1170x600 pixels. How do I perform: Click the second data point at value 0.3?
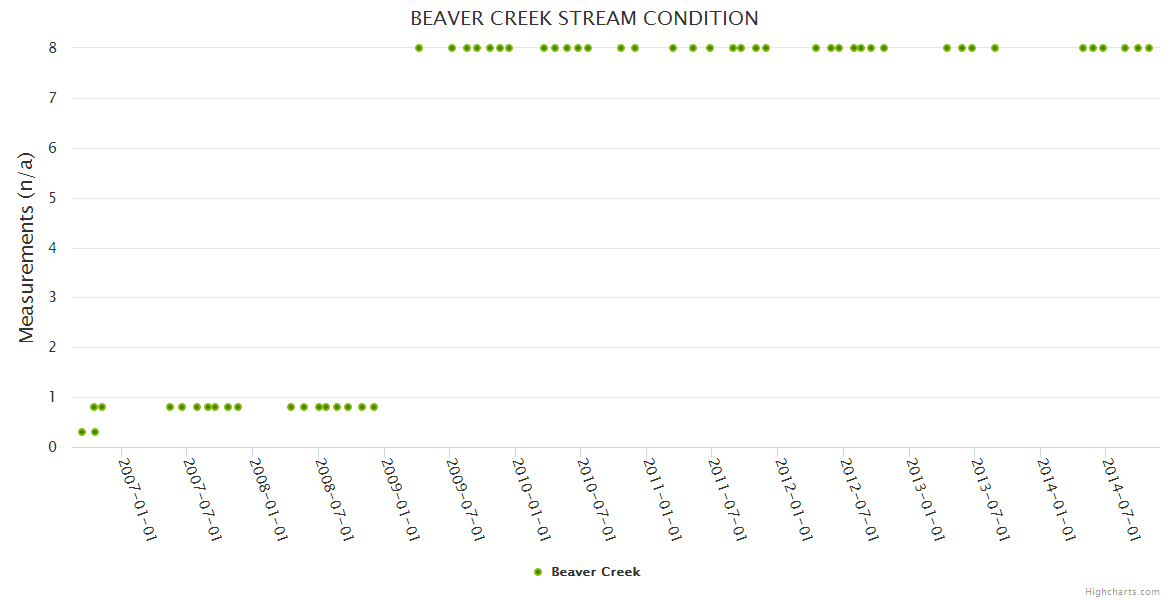coord(95,432)
